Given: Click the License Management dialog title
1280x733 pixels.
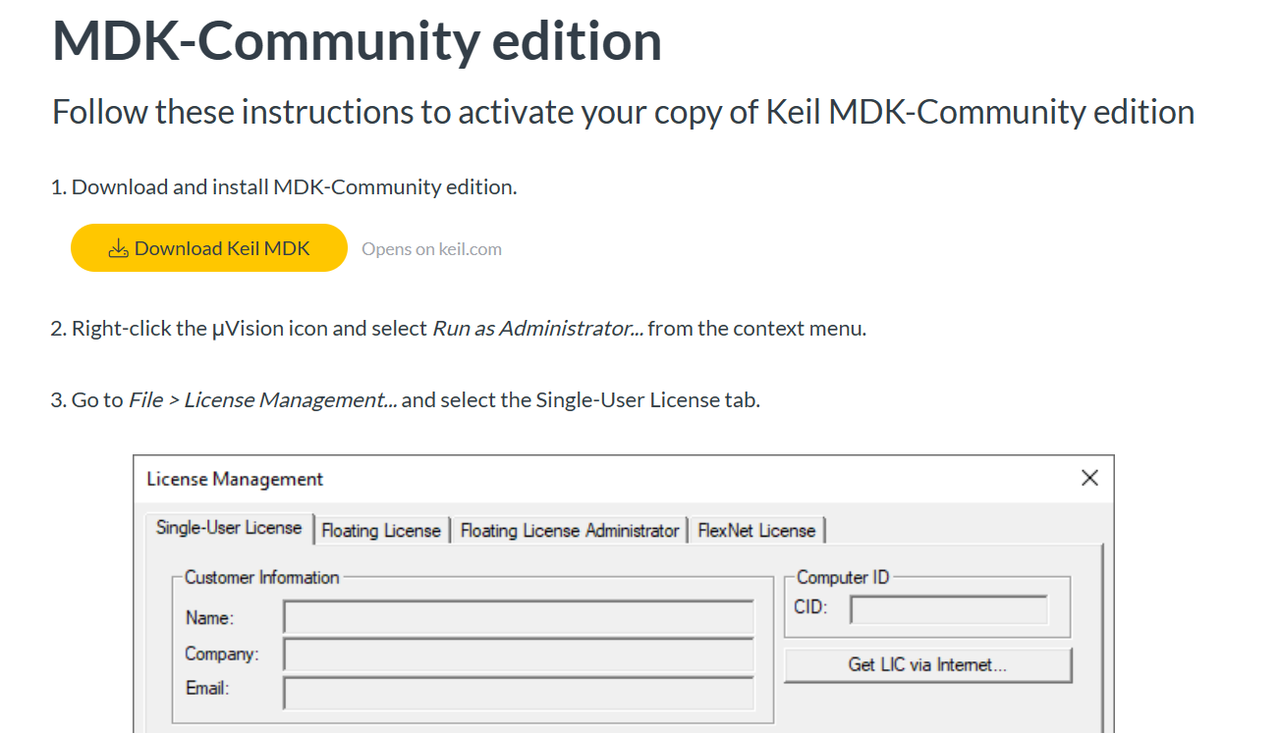Looking at the screenshot, I should click(235, 479).
